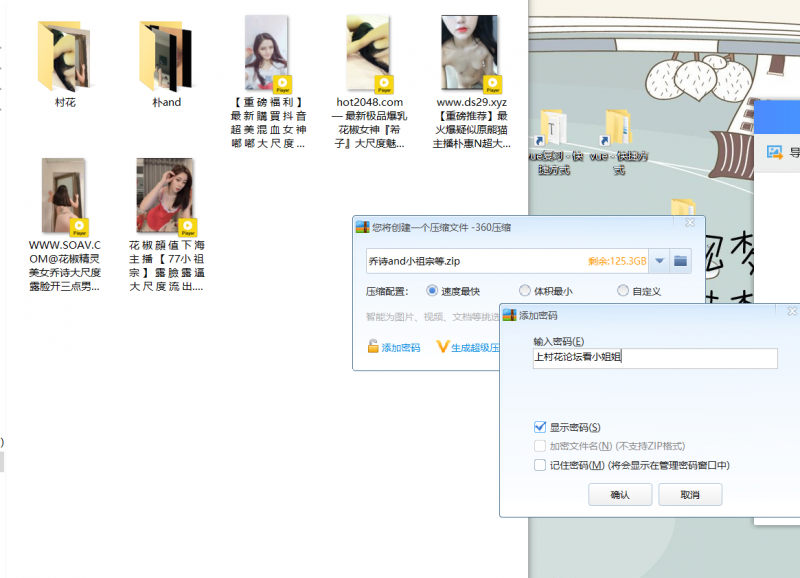
Task: Click the 确认 button
Action: pyautogui.click(x=620, y=495)
